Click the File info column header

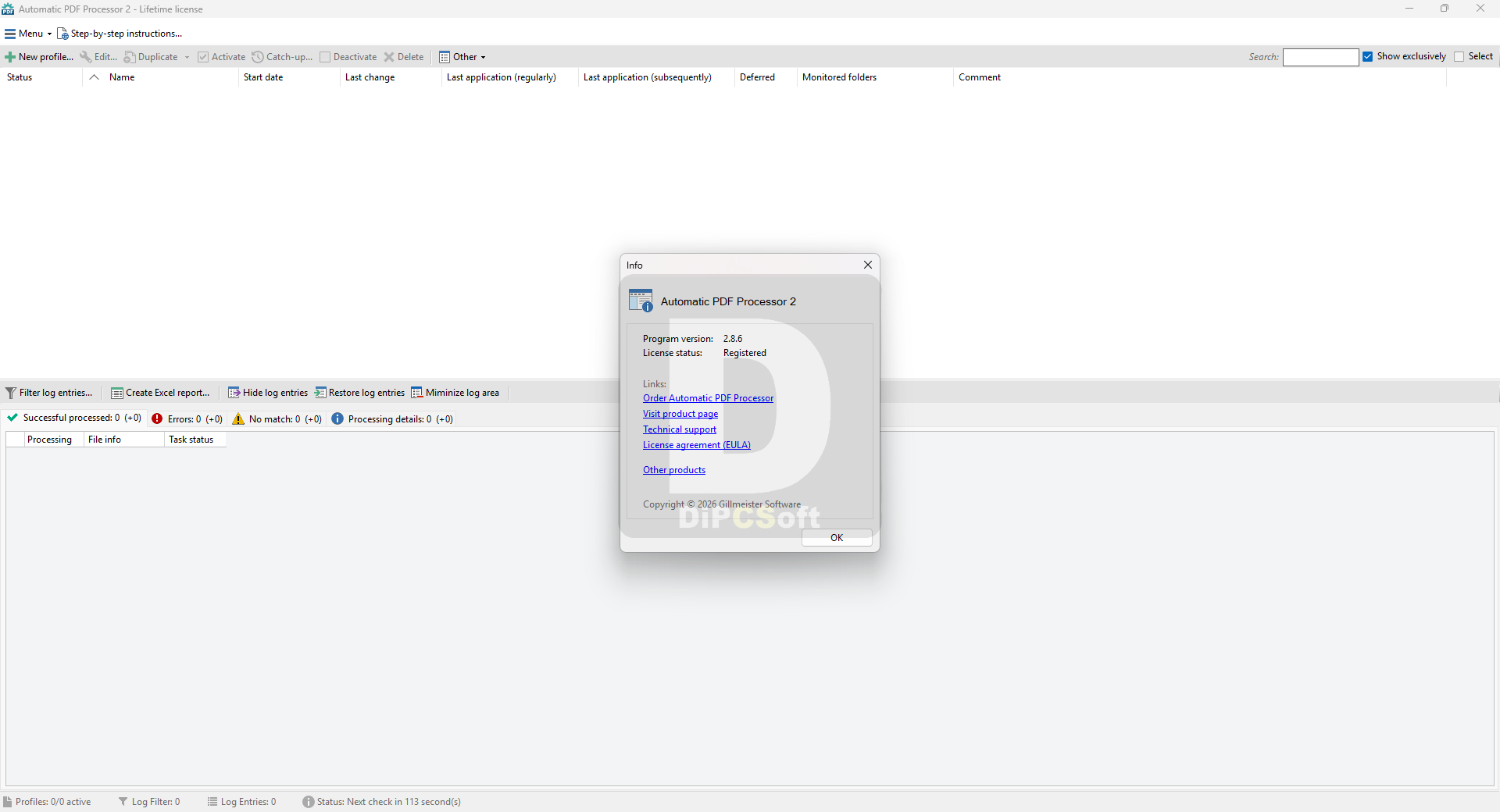[123, 440]
